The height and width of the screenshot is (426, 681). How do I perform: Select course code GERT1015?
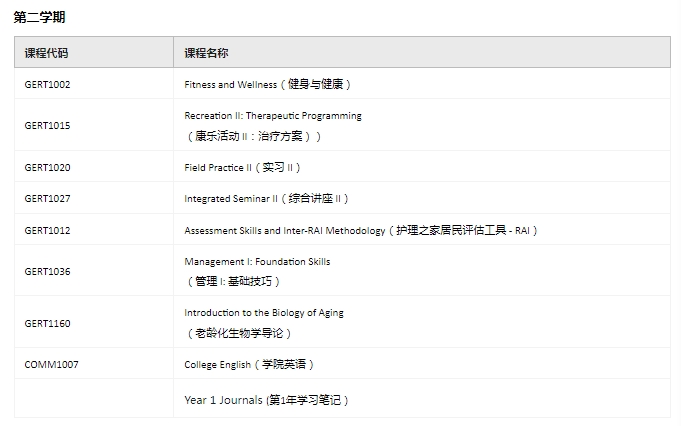point(48,126)
